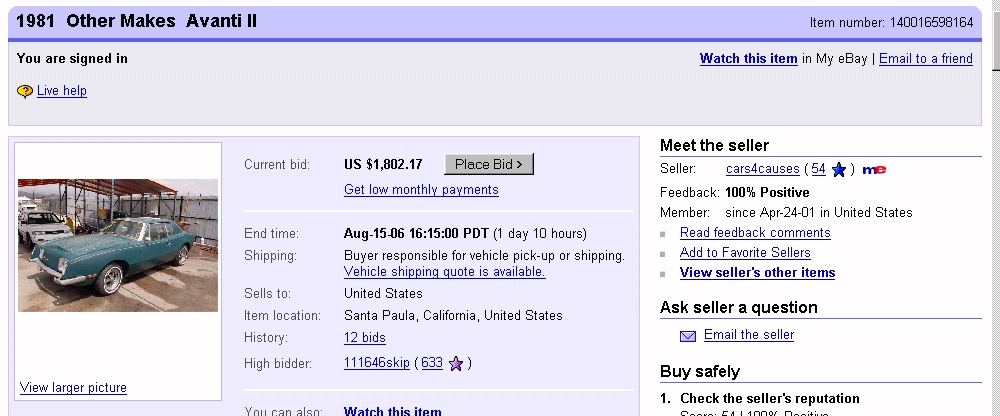Click the Live help question icon

(25, 91)
